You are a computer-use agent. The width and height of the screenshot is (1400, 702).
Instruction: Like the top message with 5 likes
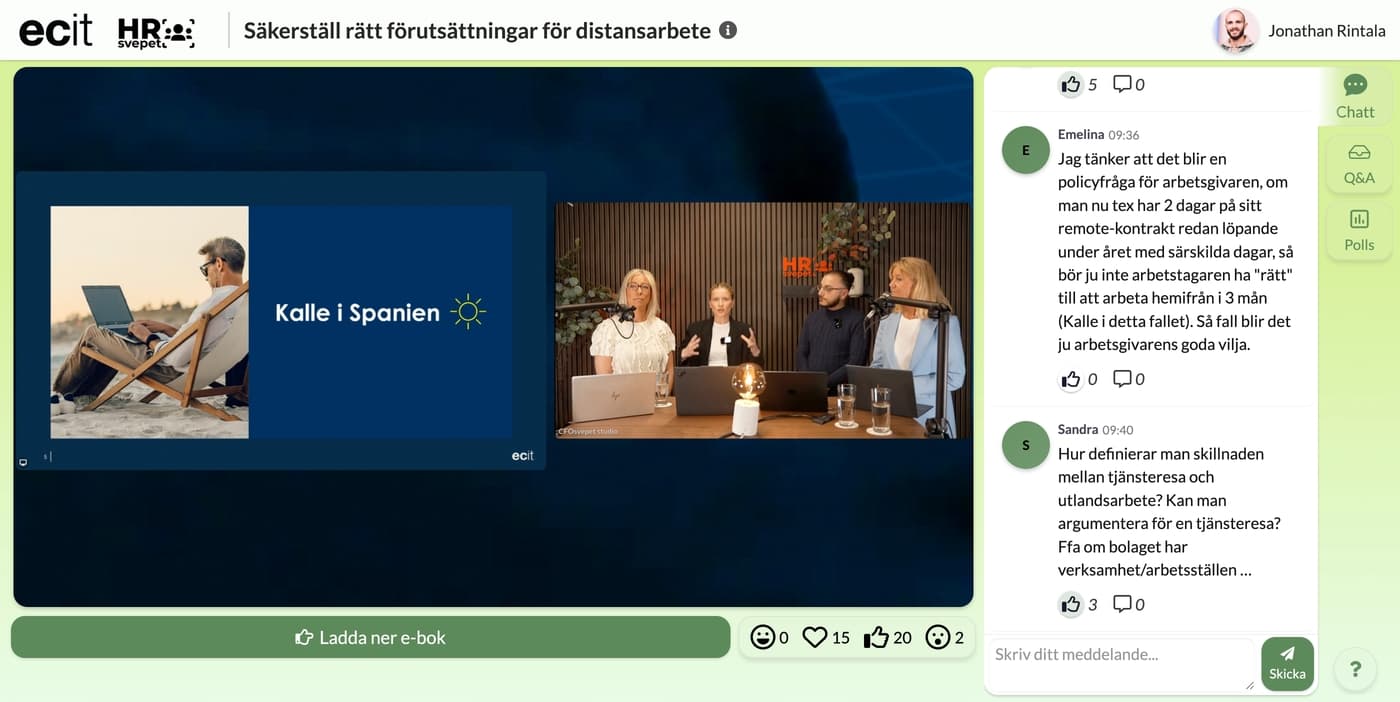coord(1071,84)
